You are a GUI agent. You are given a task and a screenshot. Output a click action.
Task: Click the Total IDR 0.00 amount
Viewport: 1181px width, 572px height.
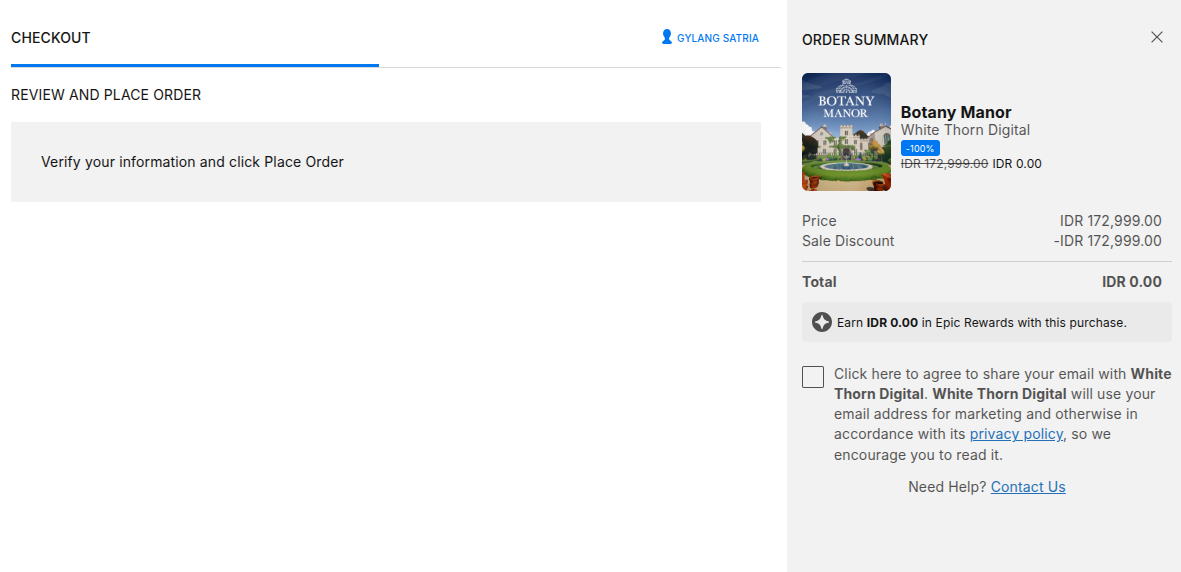tap(1131, 282)
